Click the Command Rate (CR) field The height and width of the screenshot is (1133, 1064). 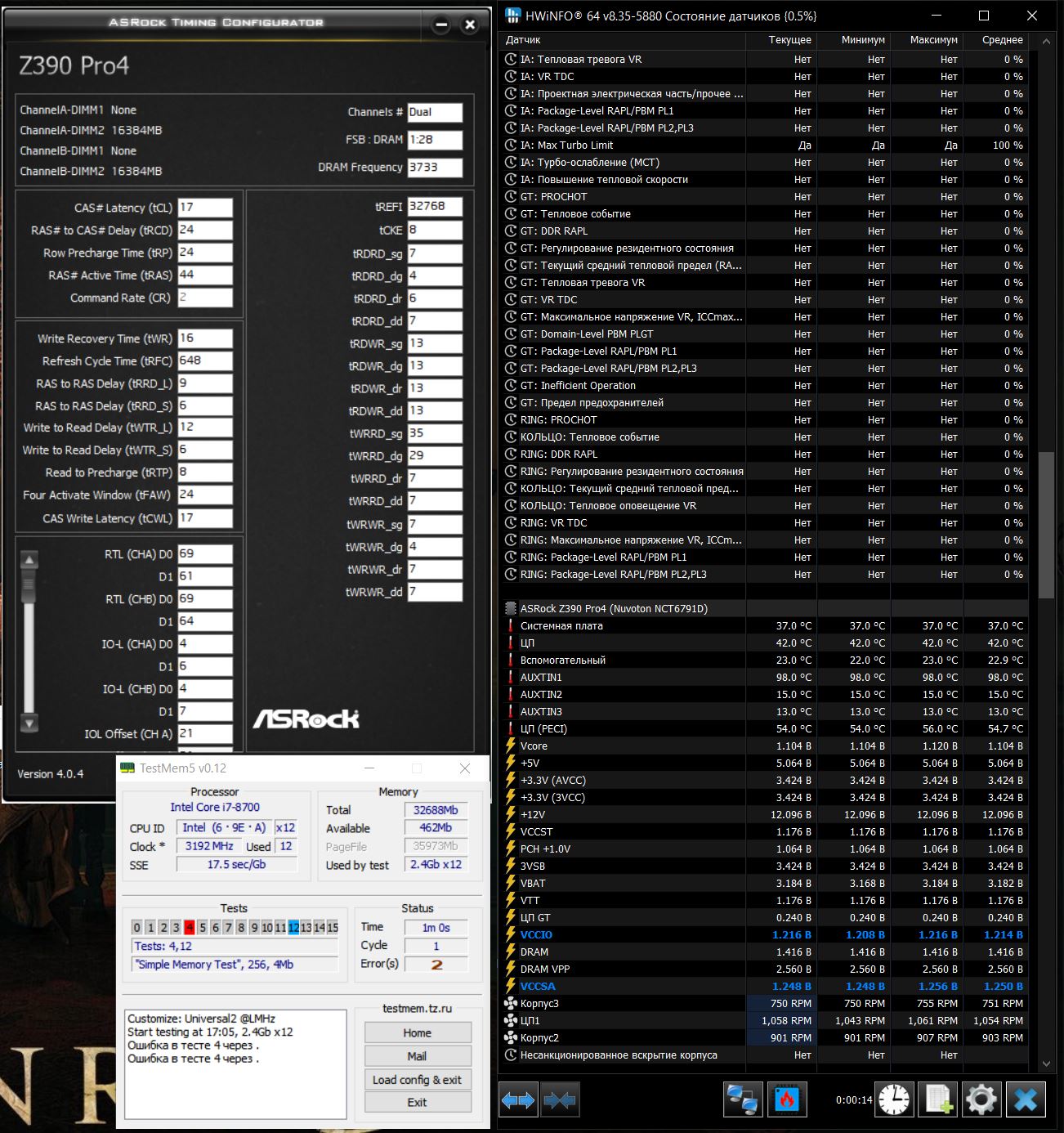[205, 298]
